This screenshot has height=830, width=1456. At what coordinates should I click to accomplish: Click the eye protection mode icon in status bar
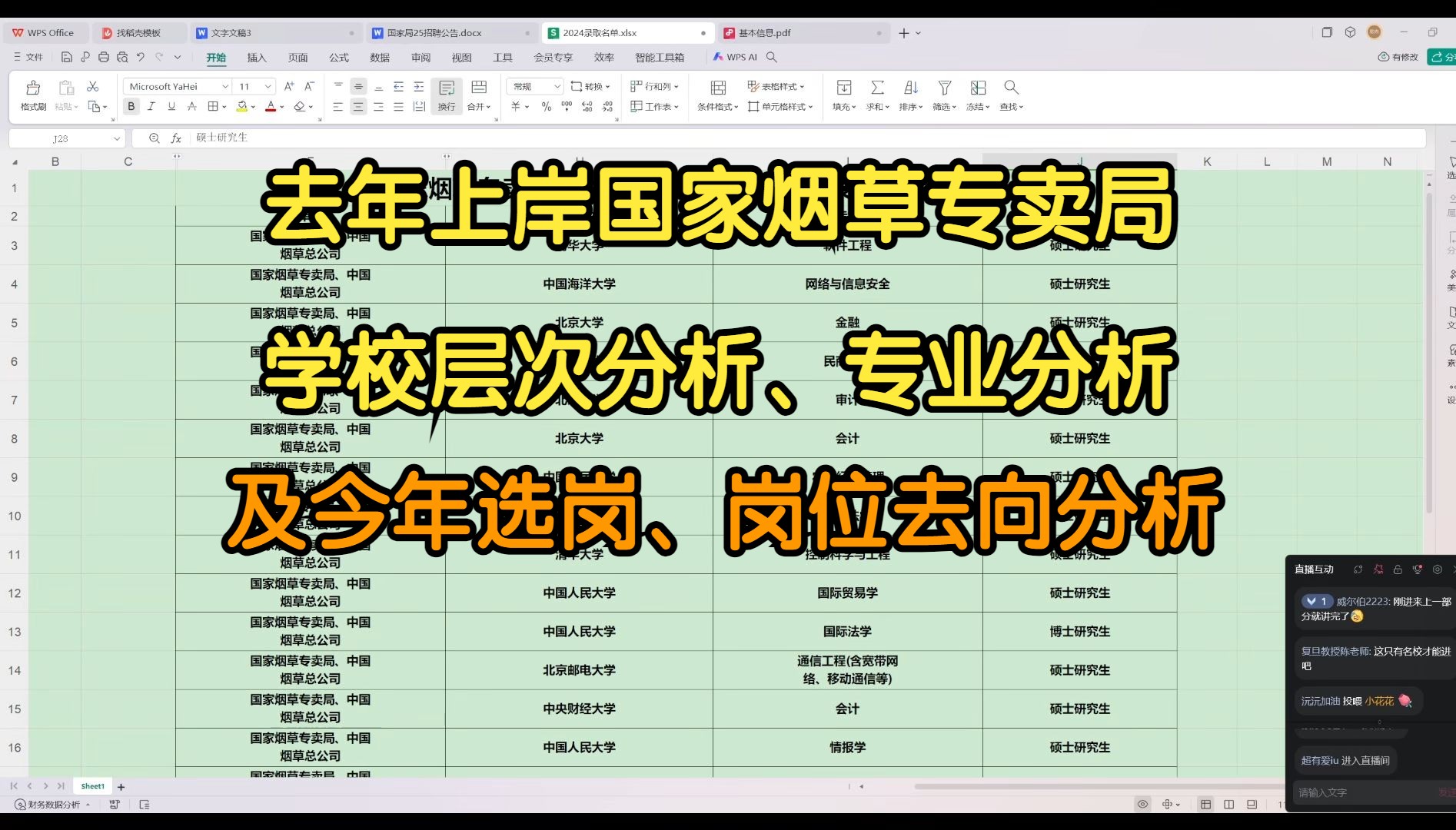pyautogui.click(x=1143, y=804)
